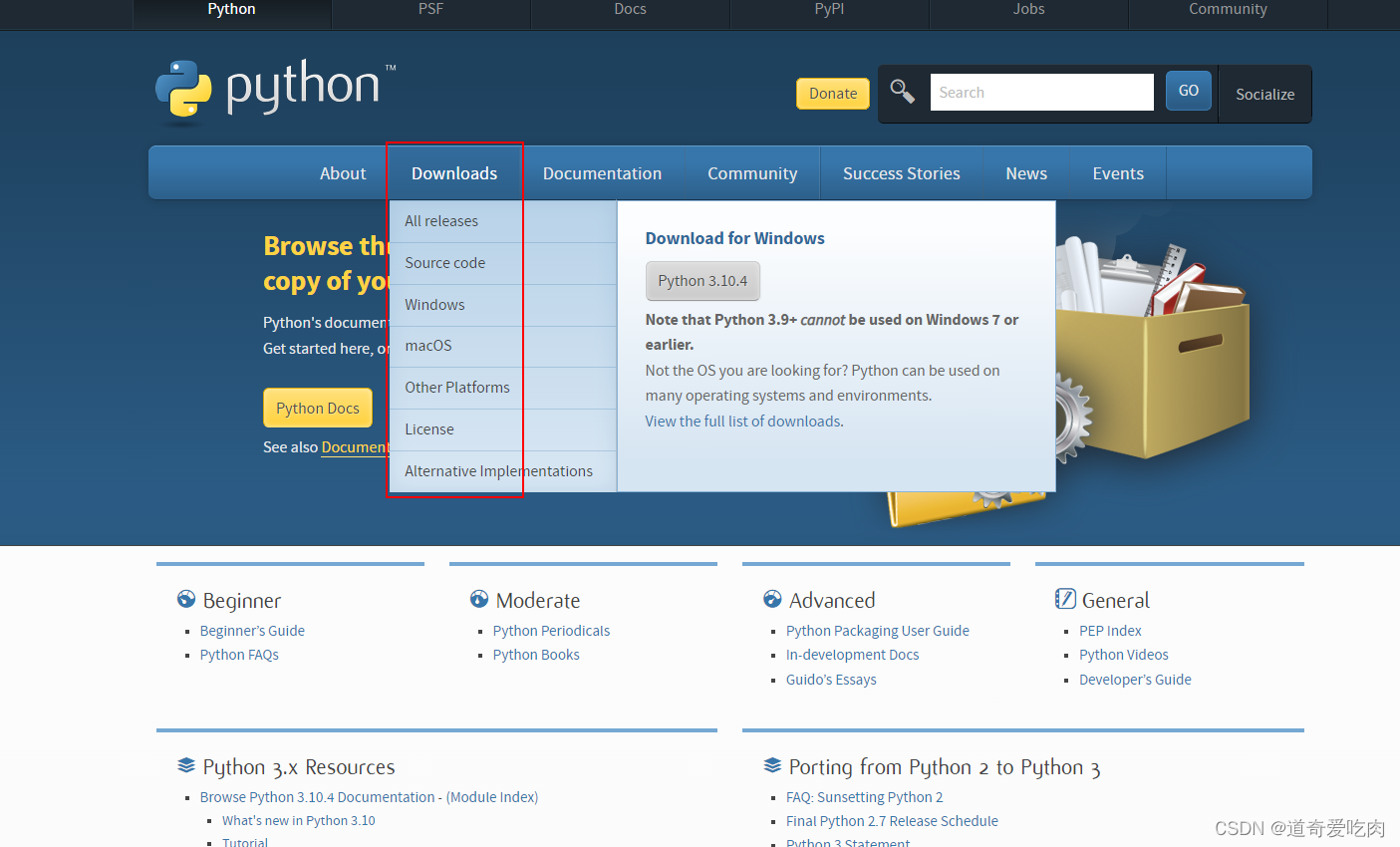The height and width of the screenshot is (847, 1400).
Task: Open the Module Index link
Action: pyautogui.click(x=492, y=797)
